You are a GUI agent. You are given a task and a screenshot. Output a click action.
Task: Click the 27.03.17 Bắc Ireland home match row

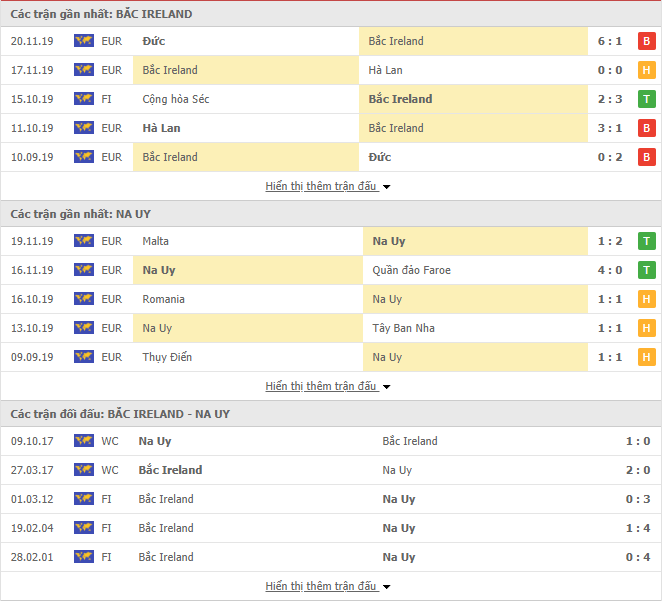coord(331,470)
